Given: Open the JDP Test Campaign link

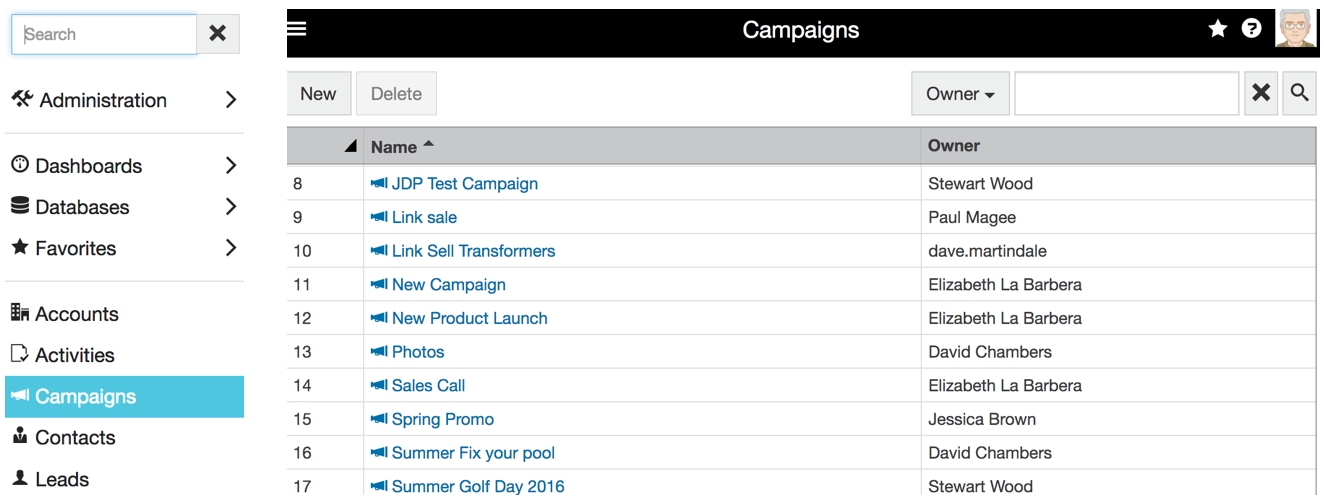Looking at the screenshot, I should [x=454, y=184].
